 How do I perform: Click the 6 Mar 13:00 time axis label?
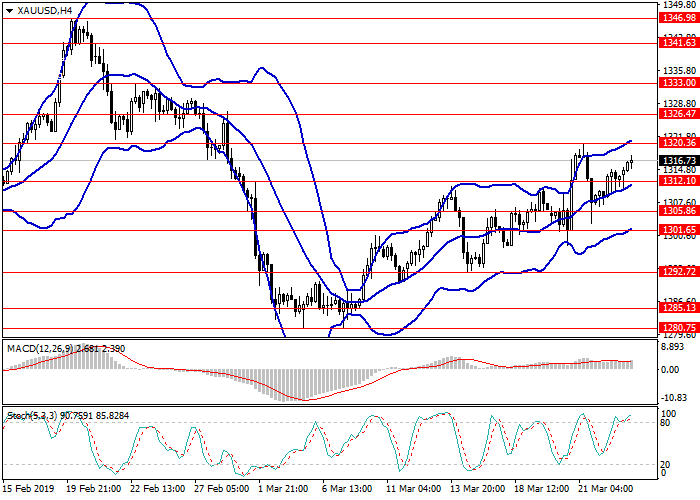pyautogui.click(x=345, y=489)
